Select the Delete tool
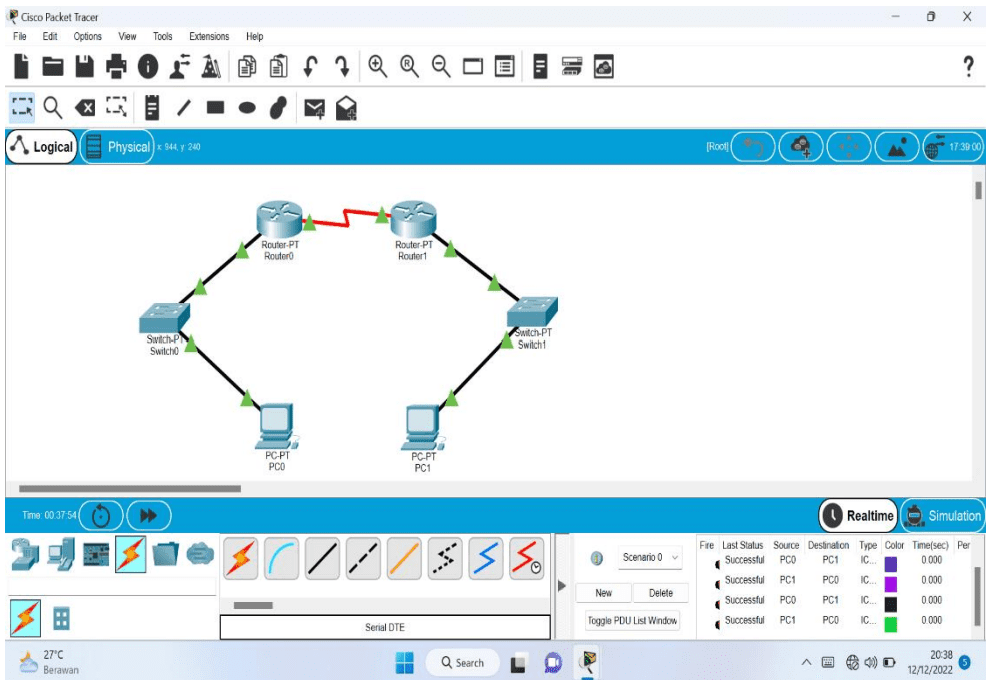Screen dimensions: 990x680 coord(85,108)
